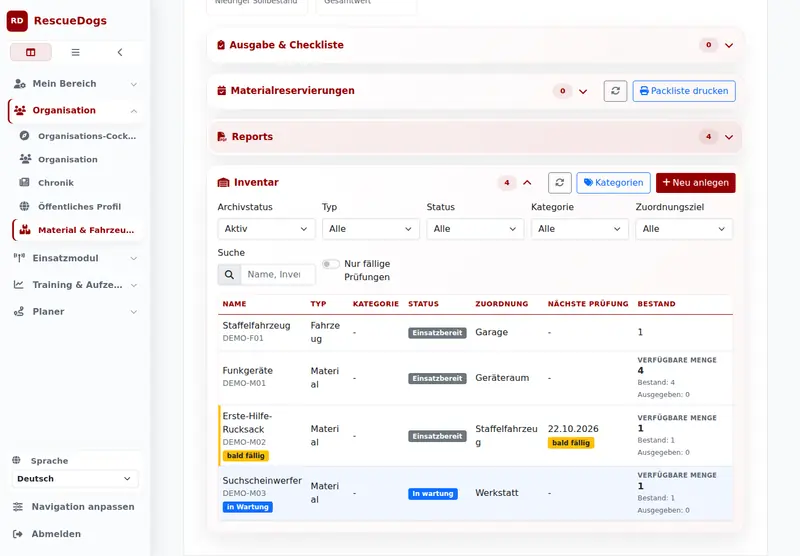The width and height of the screenshot is (800, 556).
Task: Click the search magnifier icon
Action: coord(229,274)
